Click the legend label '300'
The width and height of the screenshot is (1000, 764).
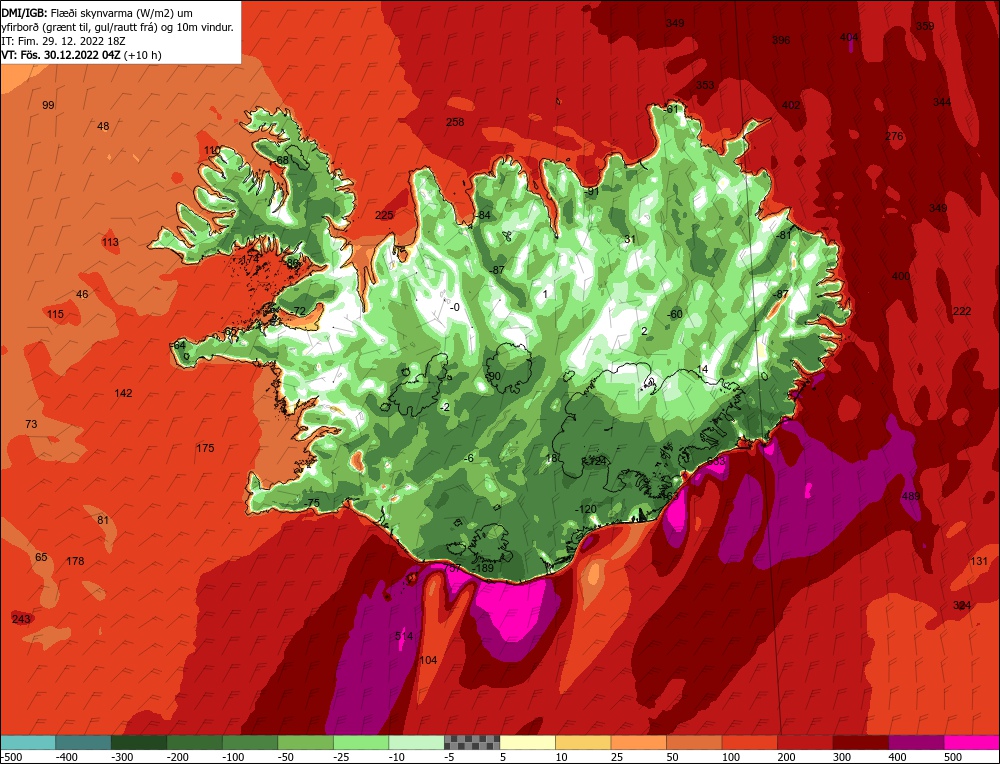tap(842, 757)
